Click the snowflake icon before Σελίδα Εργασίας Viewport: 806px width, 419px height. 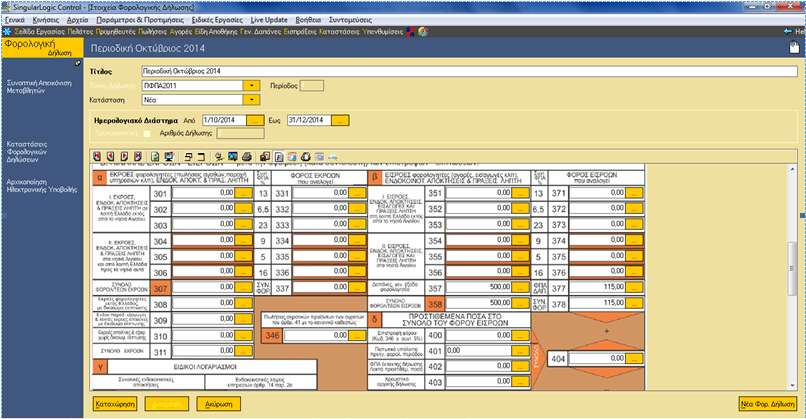point(7,31)
